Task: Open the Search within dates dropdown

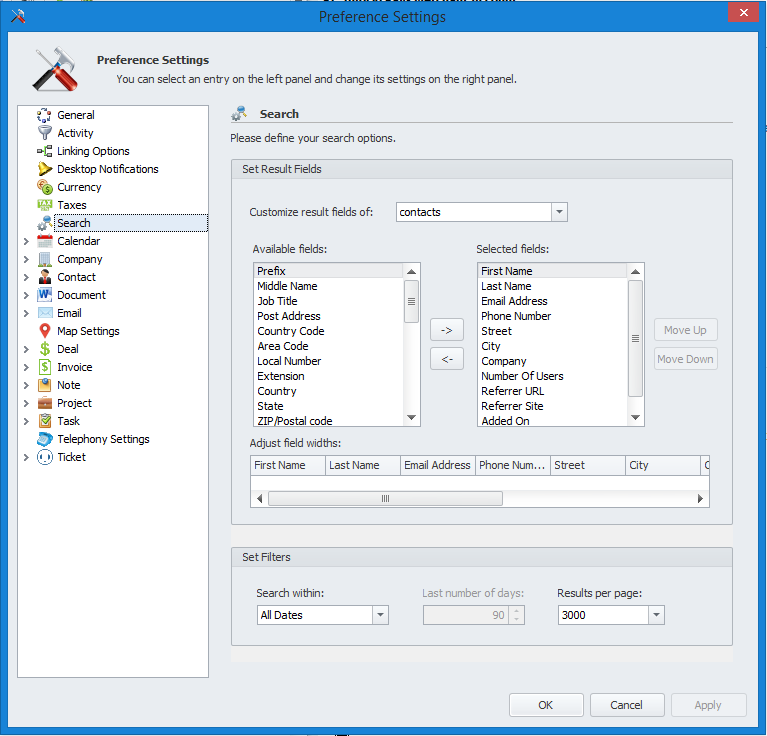Action: coord(380,615)
